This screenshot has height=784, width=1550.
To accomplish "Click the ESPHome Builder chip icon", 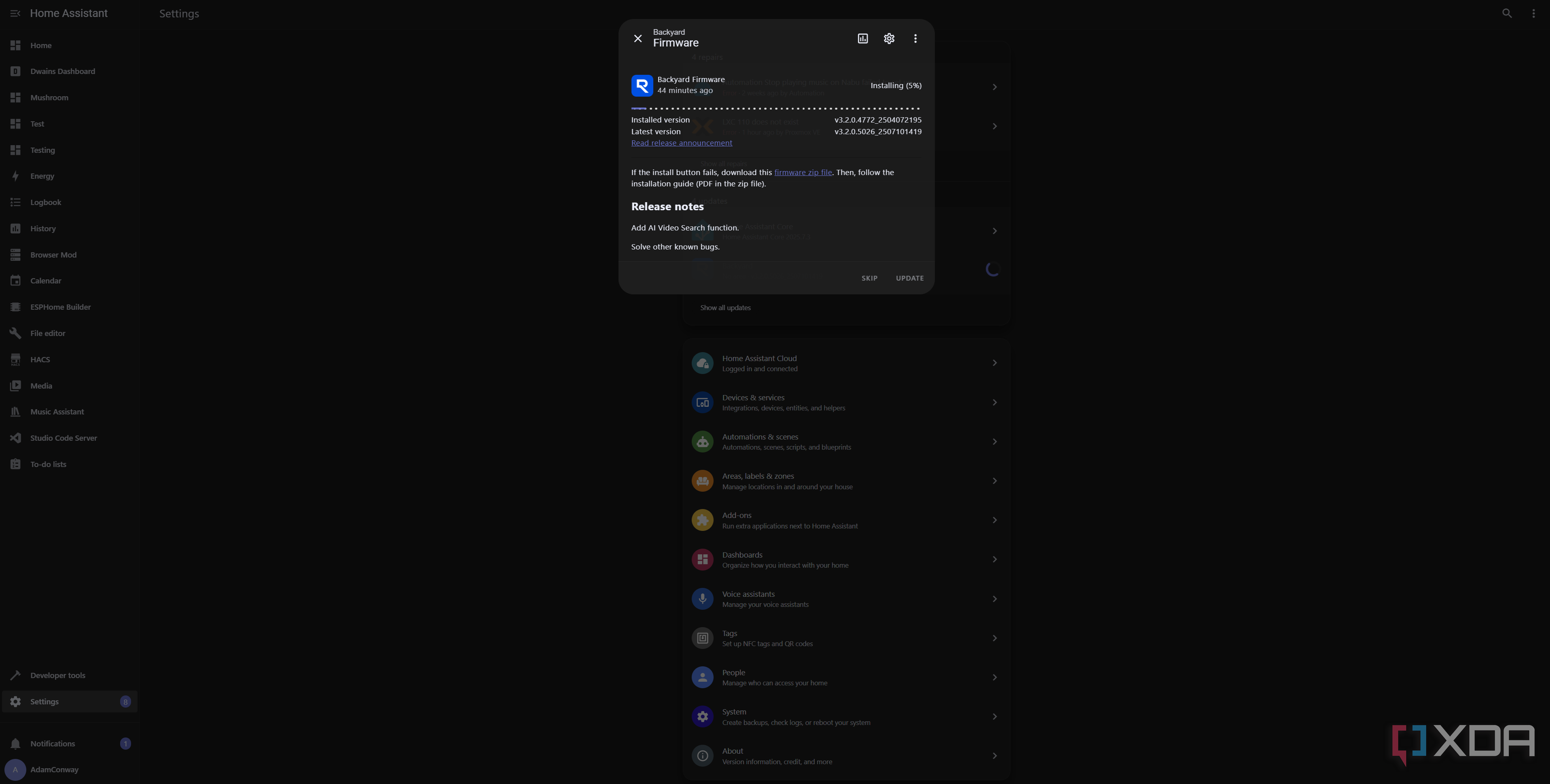I will click(16, 307).
